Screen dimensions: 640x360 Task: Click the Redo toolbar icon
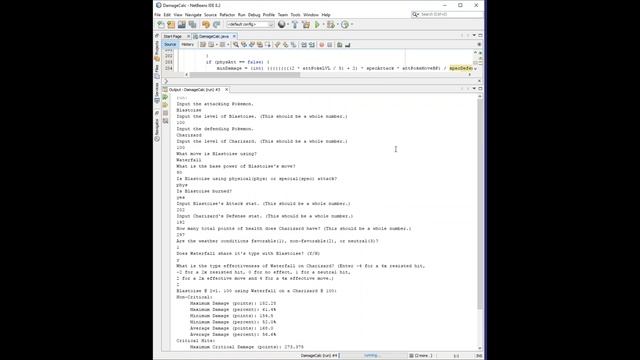[x=216, y=24]
